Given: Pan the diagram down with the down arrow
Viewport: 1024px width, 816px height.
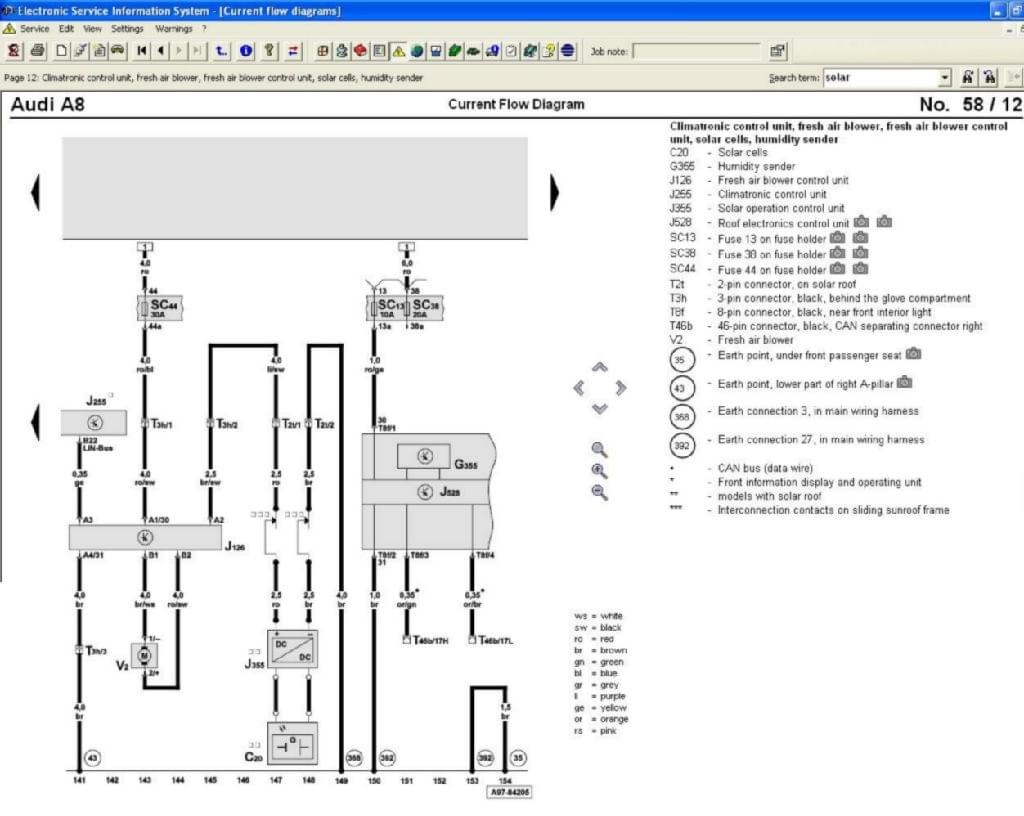Looking at the screenshot, I should click(600, 409).
